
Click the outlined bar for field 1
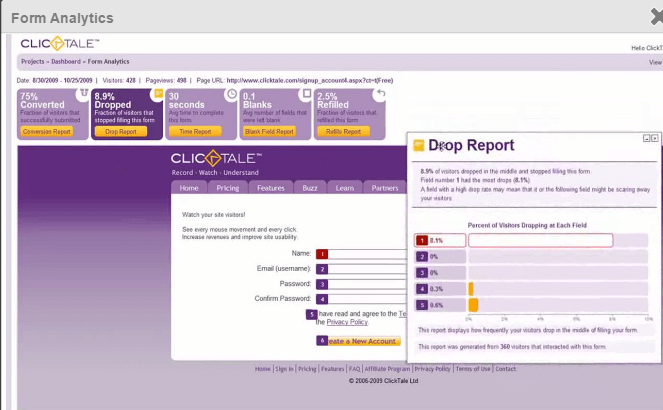tap(541, 241)
